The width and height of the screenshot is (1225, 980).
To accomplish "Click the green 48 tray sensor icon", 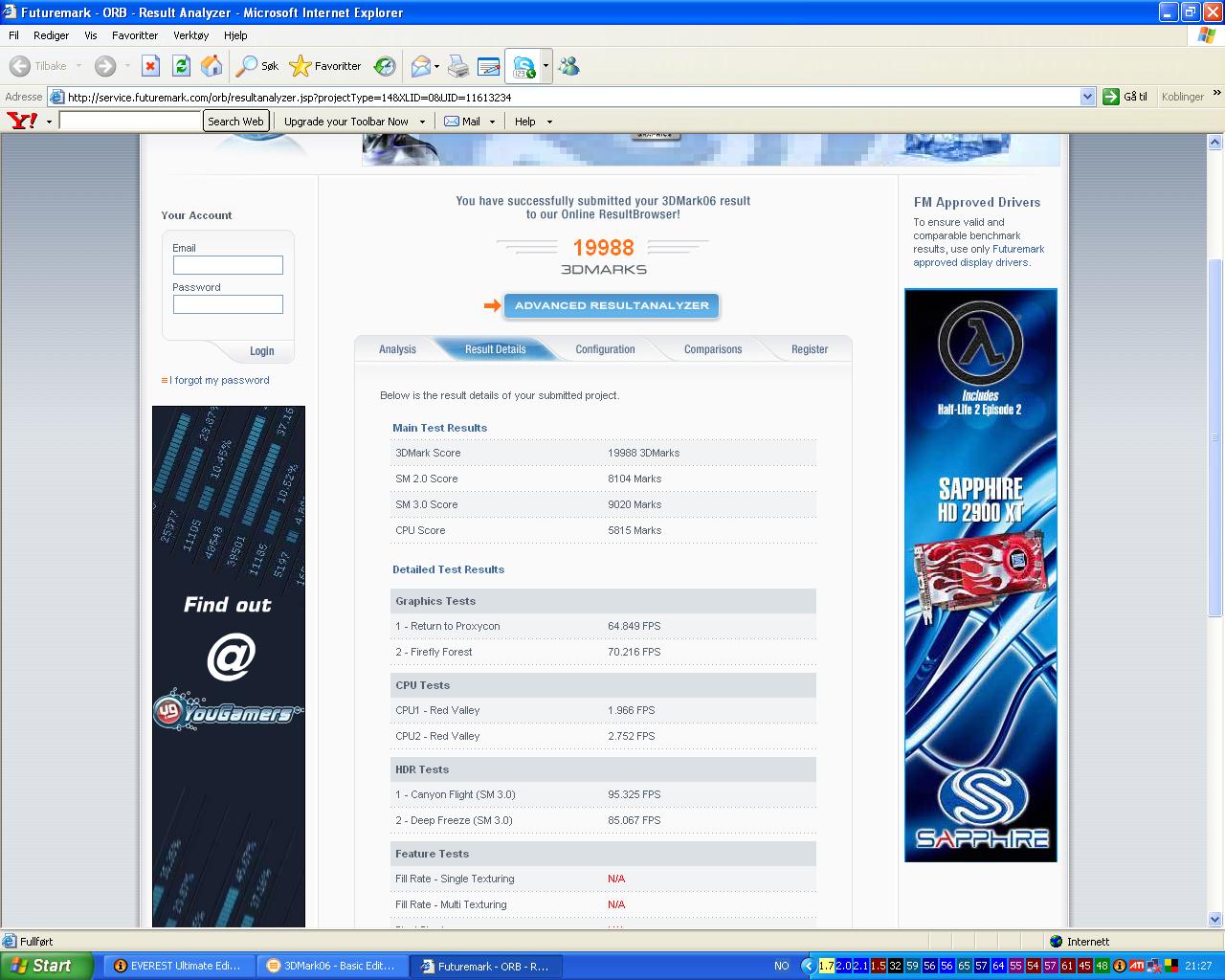I will (1102, 966).
